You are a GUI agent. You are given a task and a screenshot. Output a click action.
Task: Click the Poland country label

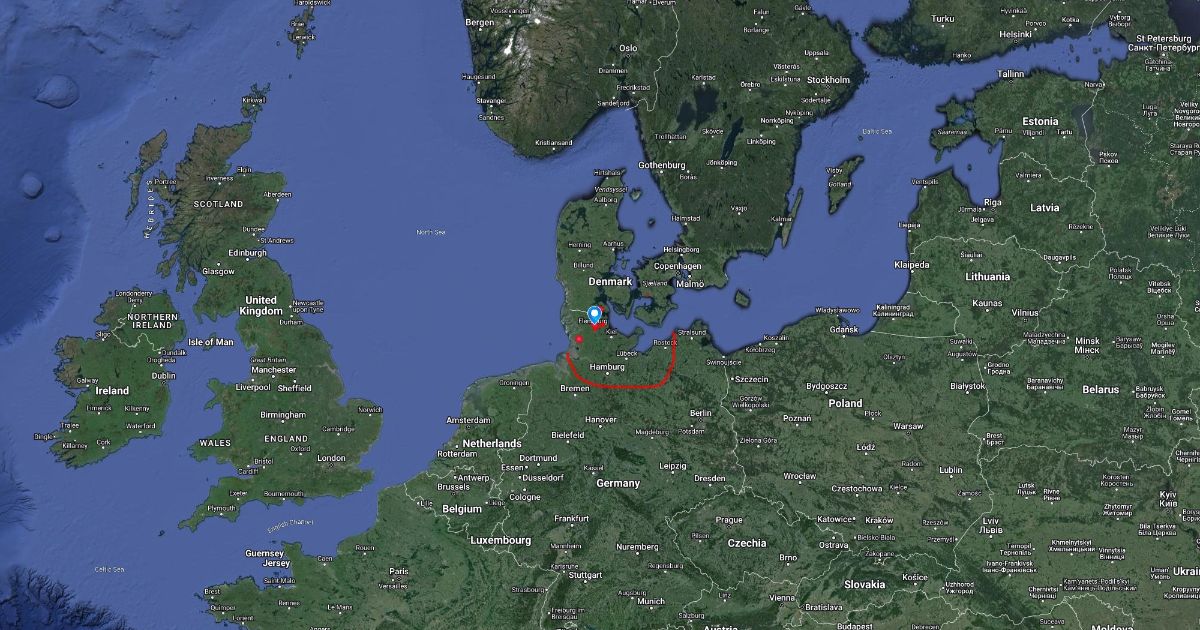pos(845,403)
